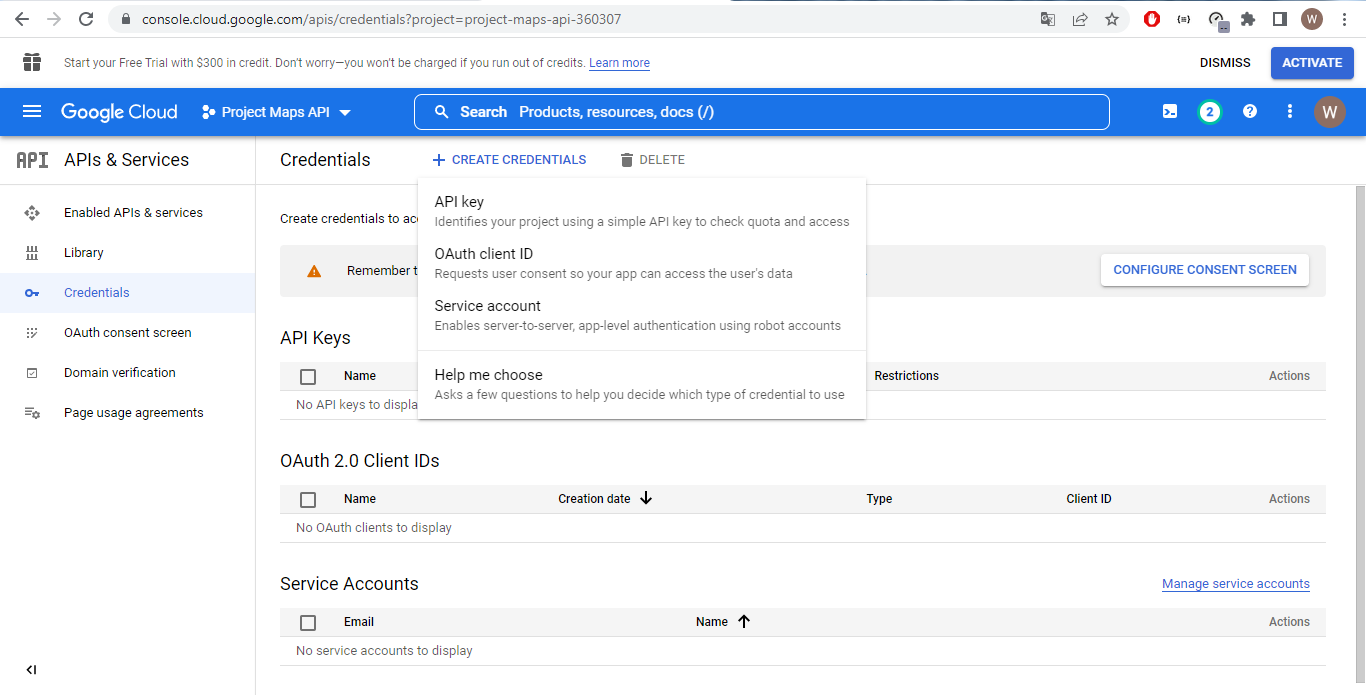Click the Library sidebar icon
The height and width of the screenshot is (695, 1366).
[x=32, y=253]
